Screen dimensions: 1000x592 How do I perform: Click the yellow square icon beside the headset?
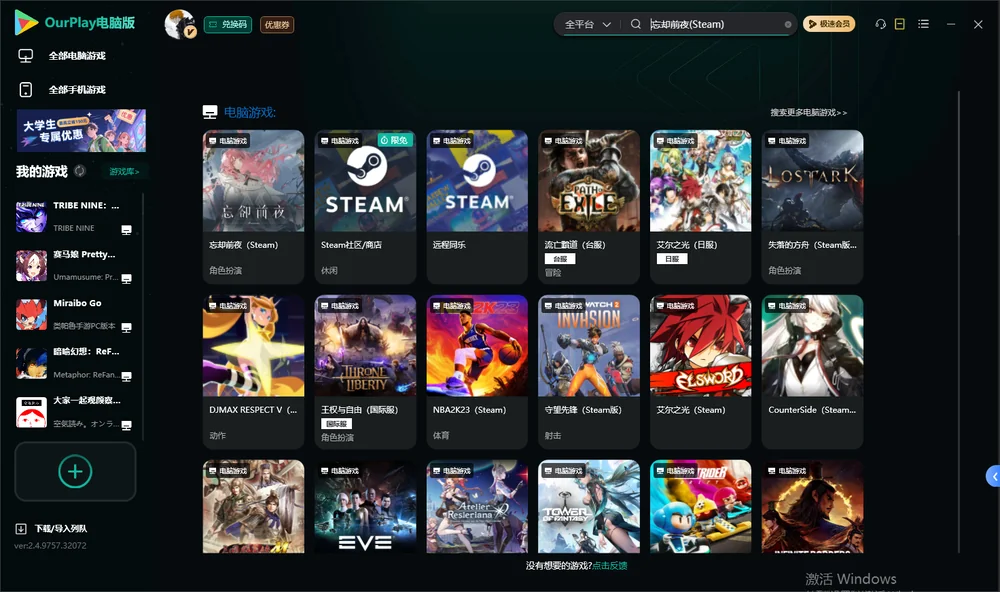coord(900,24)
